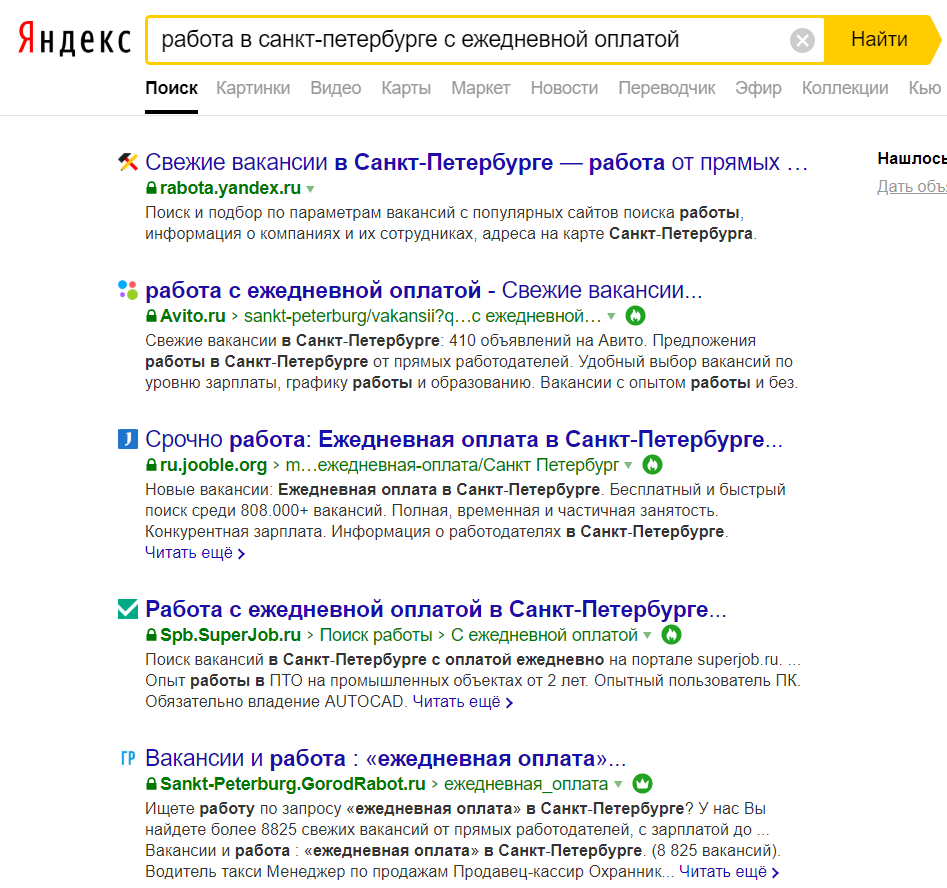Click green crown badge on GorodRabot result
This screenshot has width=947, height=888.
[643, 783]
